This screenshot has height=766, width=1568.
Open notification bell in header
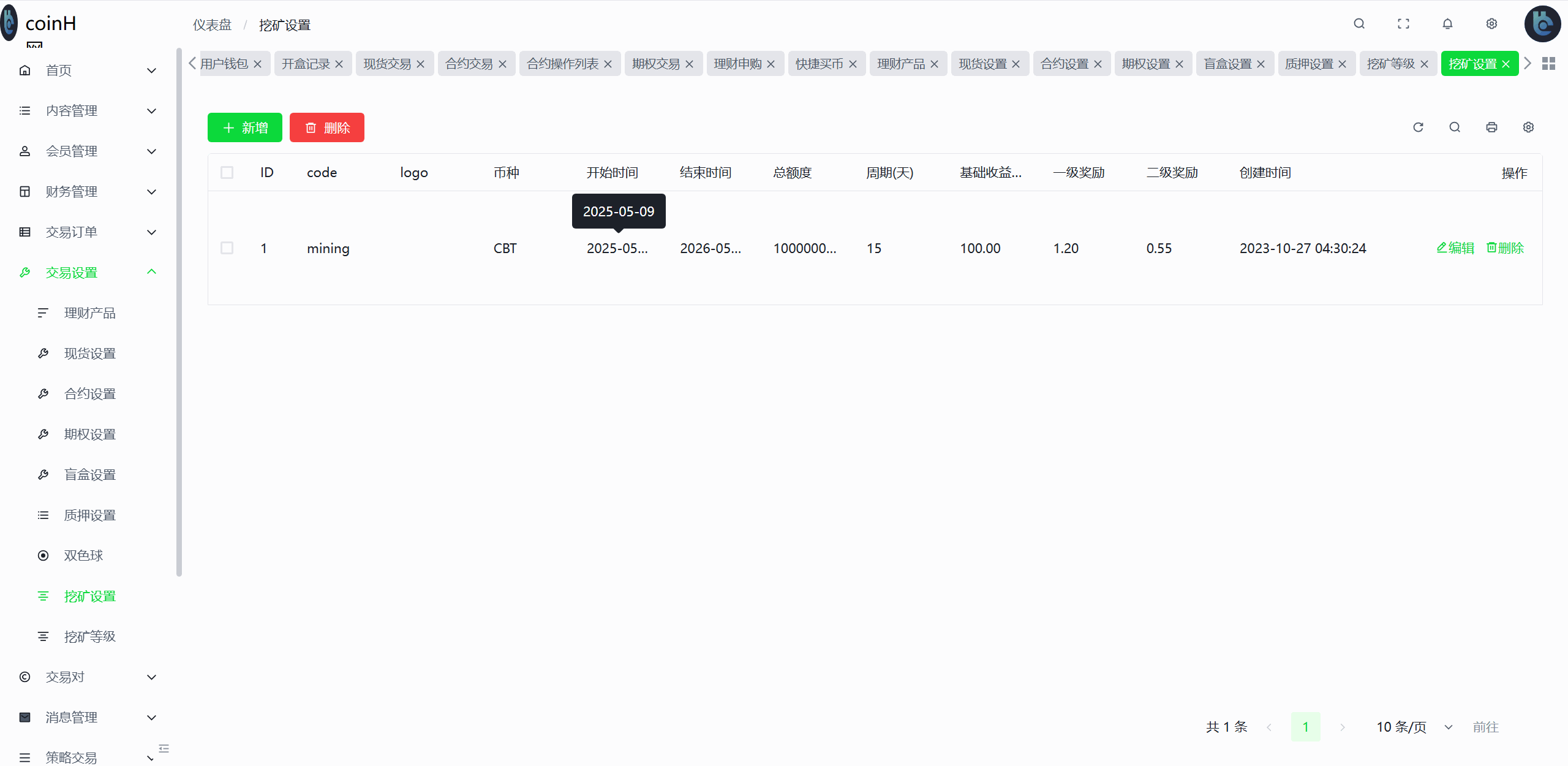pos(1448,24)
